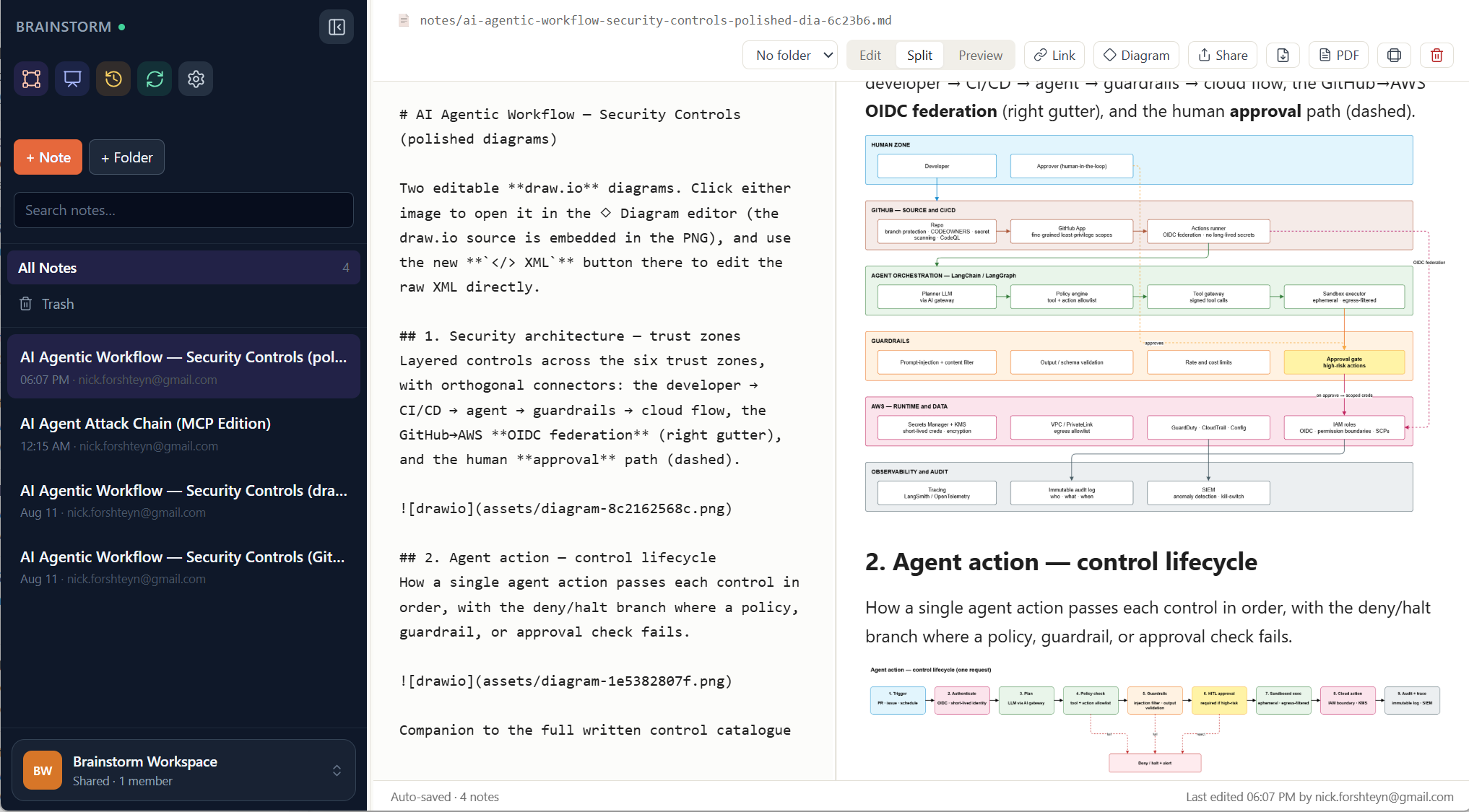Switch to Split view

(x=919, y=56)
